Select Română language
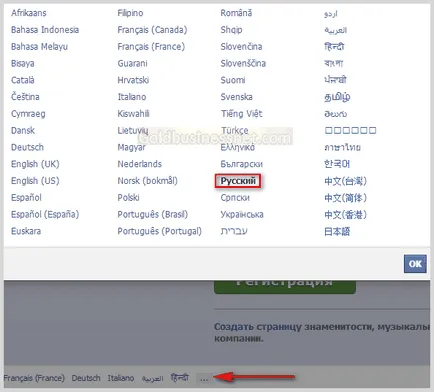 point(236,13)
